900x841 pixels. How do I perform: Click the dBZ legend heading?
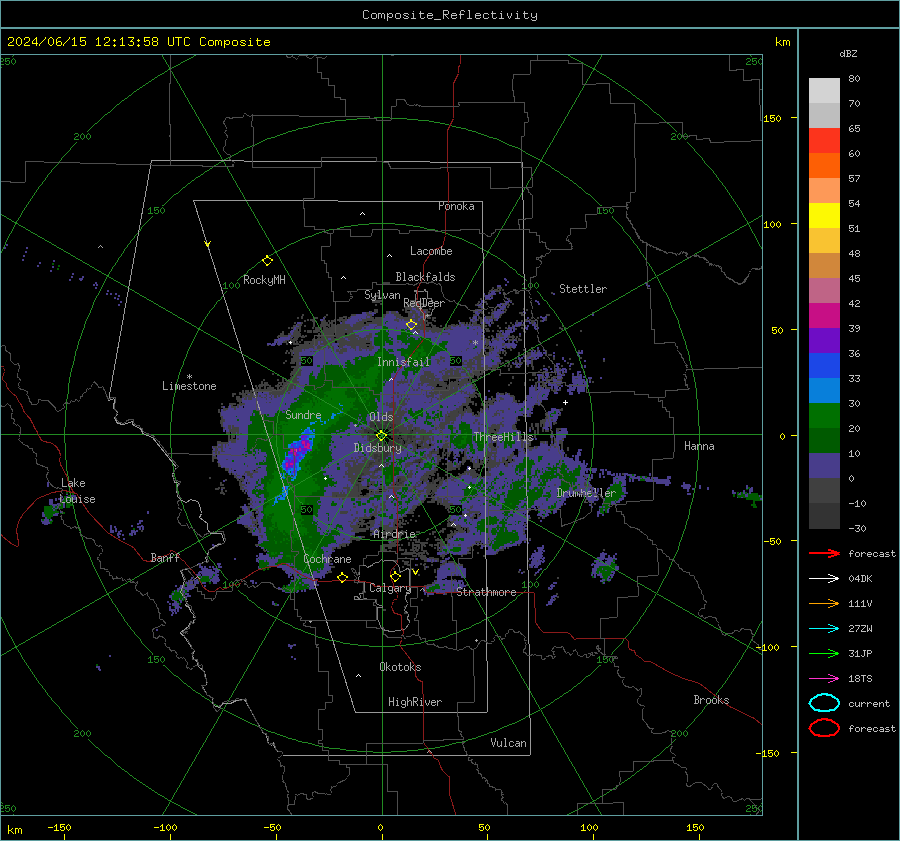(848, 53)
